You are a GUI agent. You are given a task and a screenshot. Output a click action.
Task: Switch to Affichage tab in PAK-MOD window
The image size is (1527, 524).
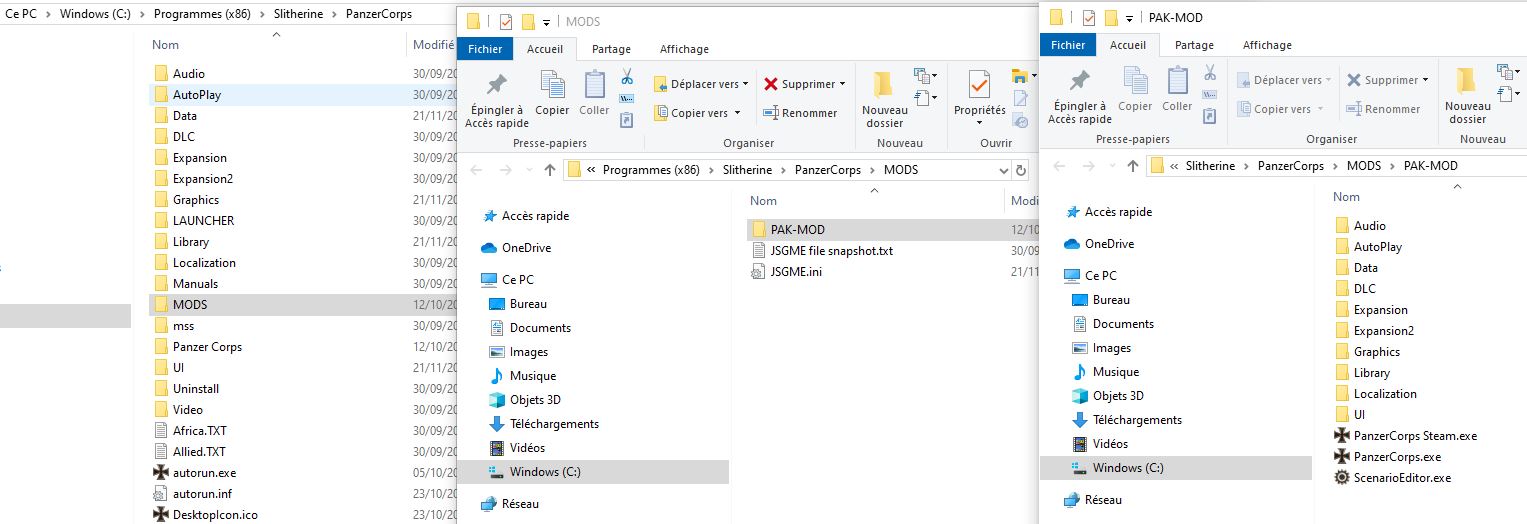click(x=1267, y=45)
